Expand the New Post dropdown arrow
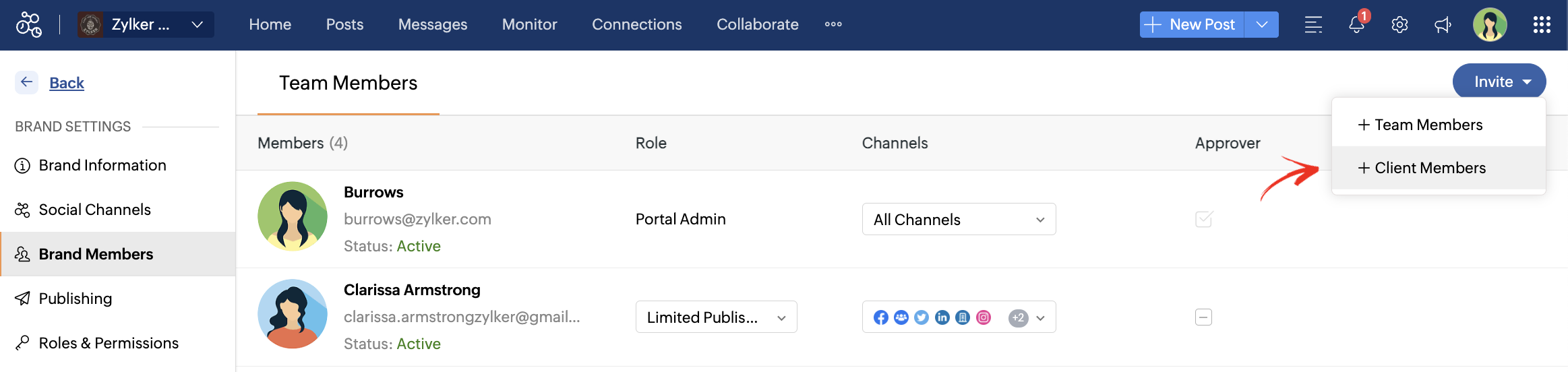The height and width of the screenshot is (372, 1568). point(1262,25)
